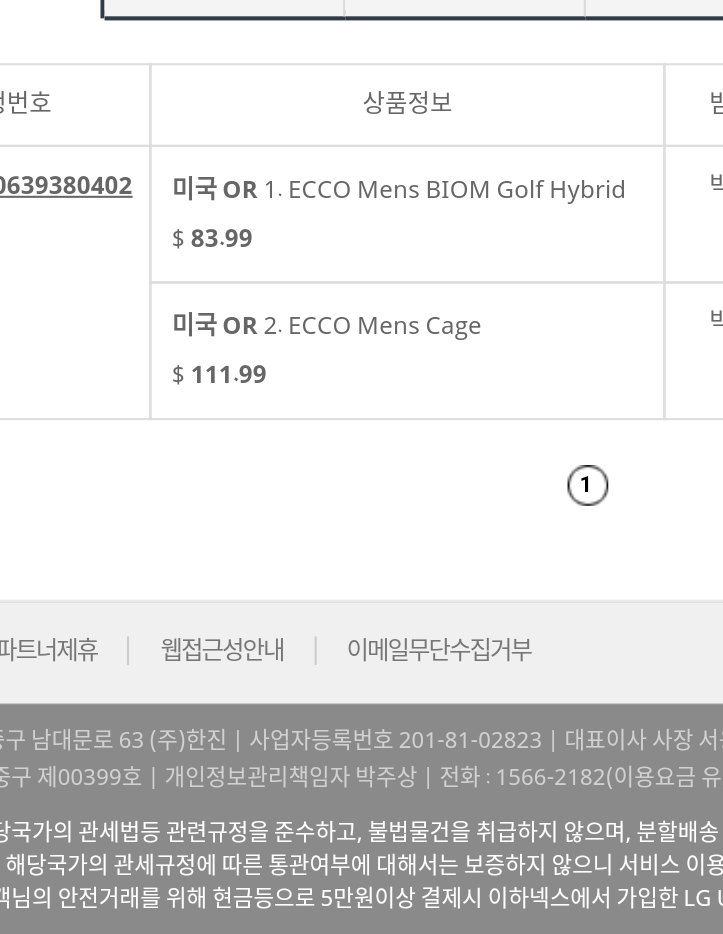This screenshot has width=723, height=934.
Task: Click the $83.99 price
Action: click(x=212, y=238)
